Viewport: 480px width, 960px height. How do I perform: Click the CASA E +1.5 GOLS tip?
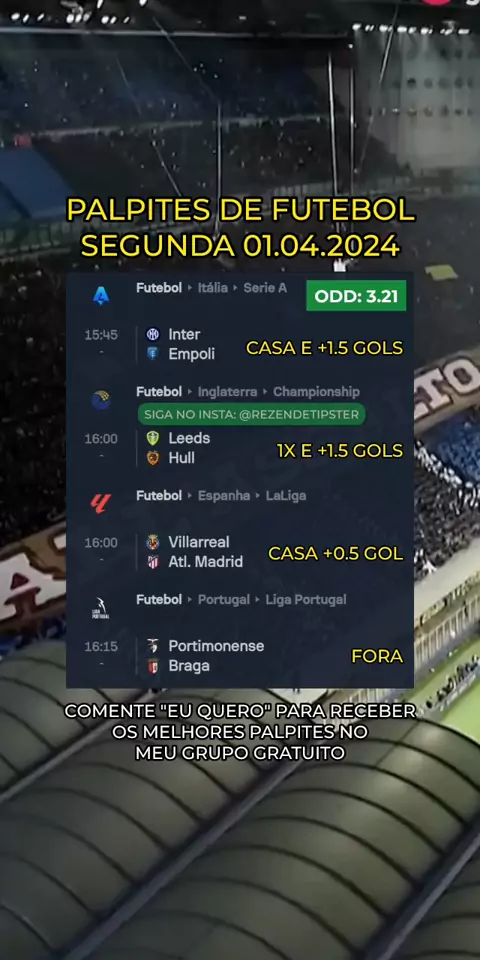(x=324, y=348)
